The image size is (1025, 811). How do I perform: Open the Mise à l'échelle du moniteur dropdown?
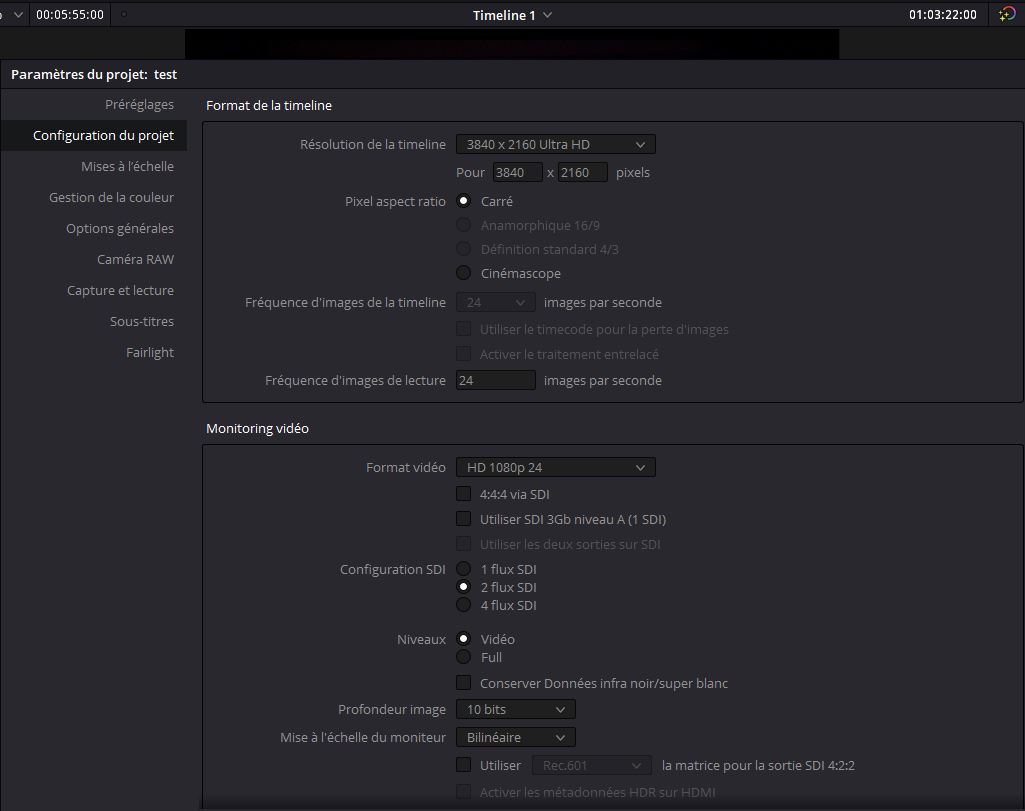pos(515,738)
